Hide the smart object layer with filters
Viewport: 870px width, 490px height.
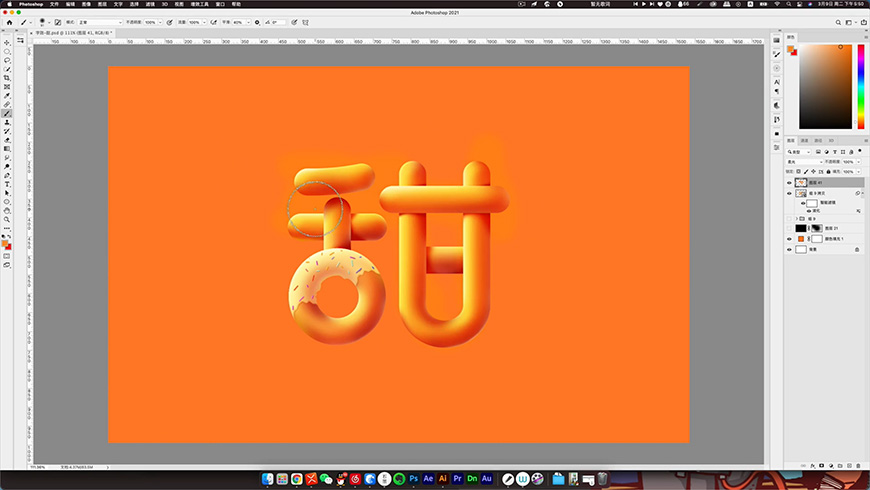(x=789, y=193)
